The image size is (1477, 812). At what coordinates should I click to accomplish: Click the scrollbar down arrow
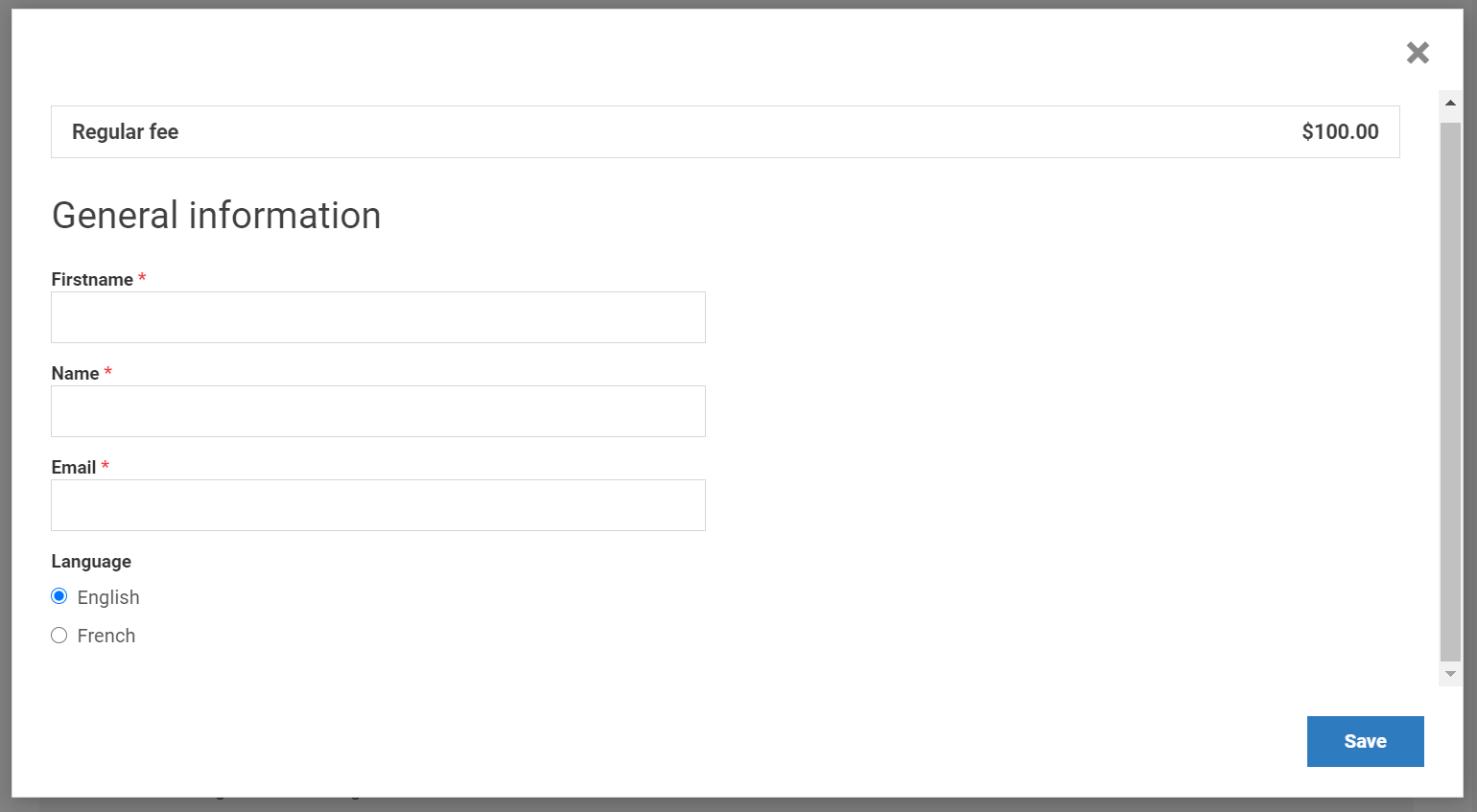(1450, 674)
